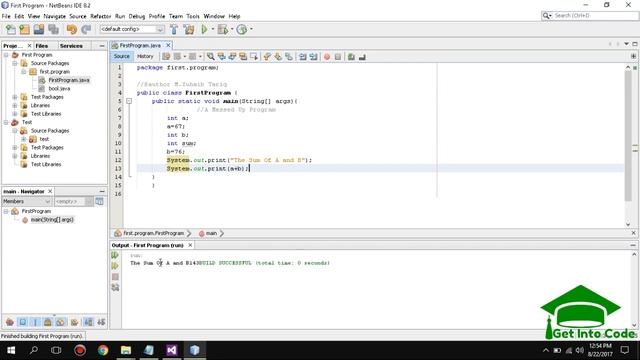Click the Open Project toolbar icon
The height and width of the screenshot is (360, 640).
(x=39, y=29)
